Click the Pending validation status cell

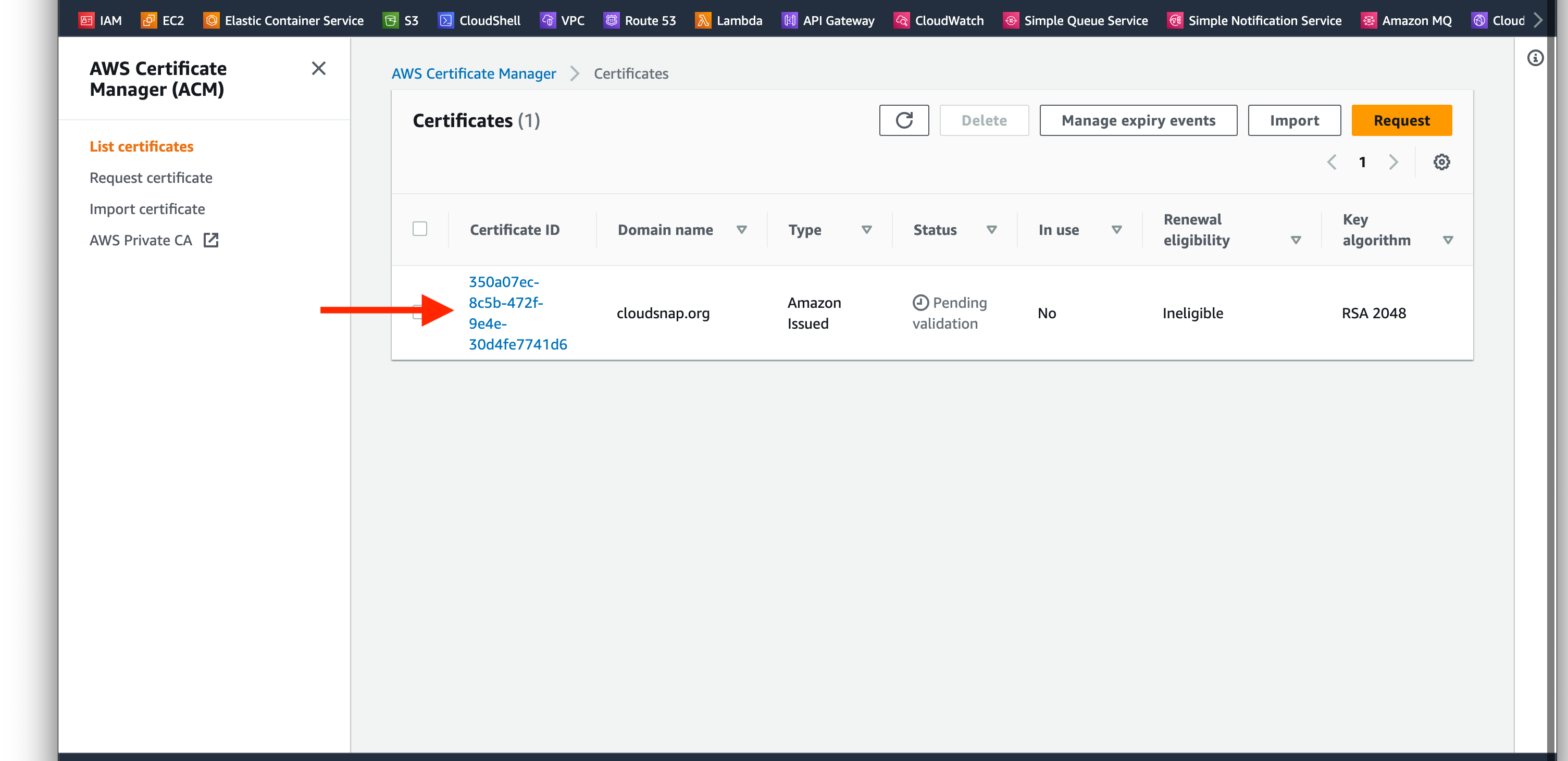pos(949,313)
